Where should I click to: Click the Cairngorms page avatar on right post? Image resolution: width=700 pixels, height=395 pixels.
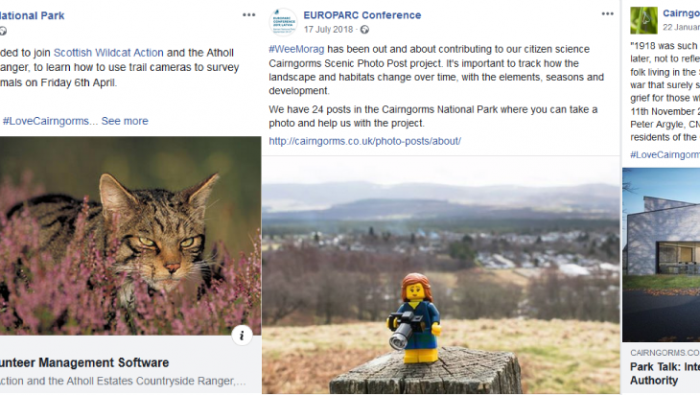[x=644, y=21]
